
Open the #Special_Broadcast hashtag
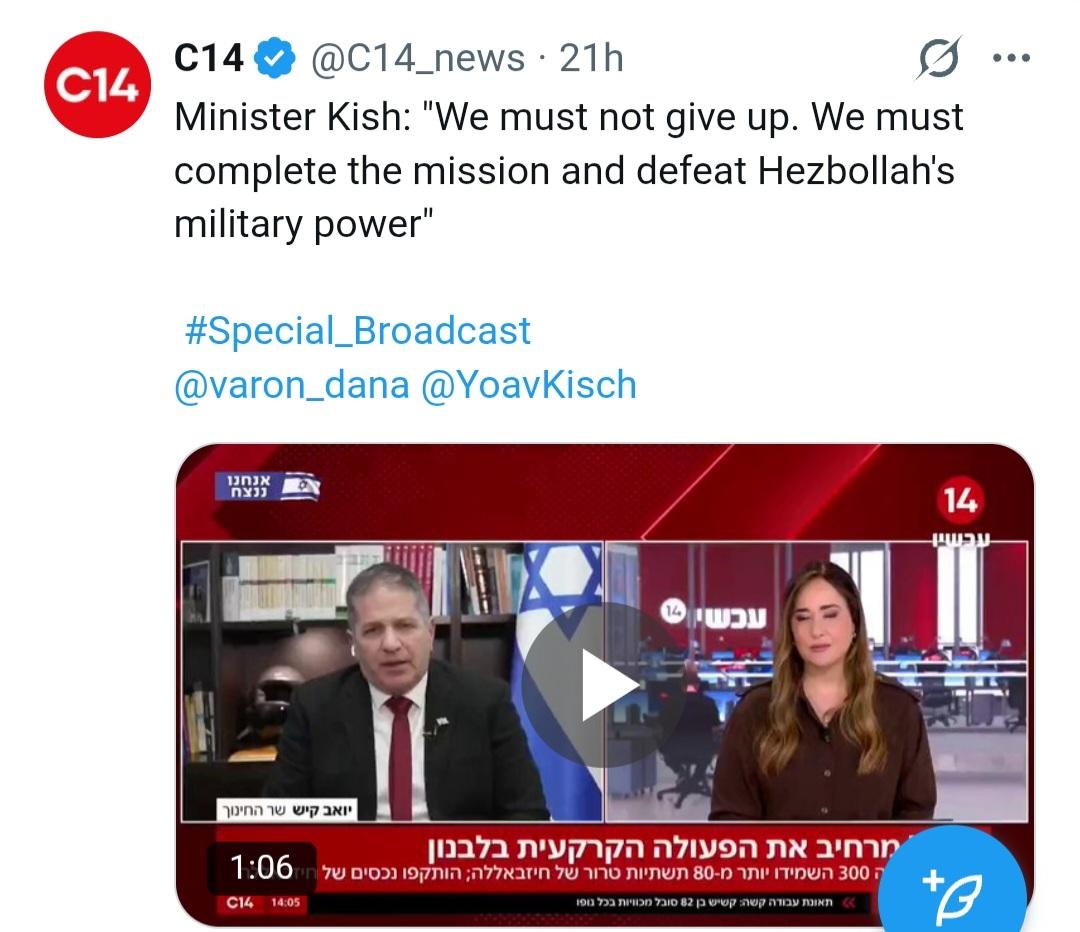point(357,331)
